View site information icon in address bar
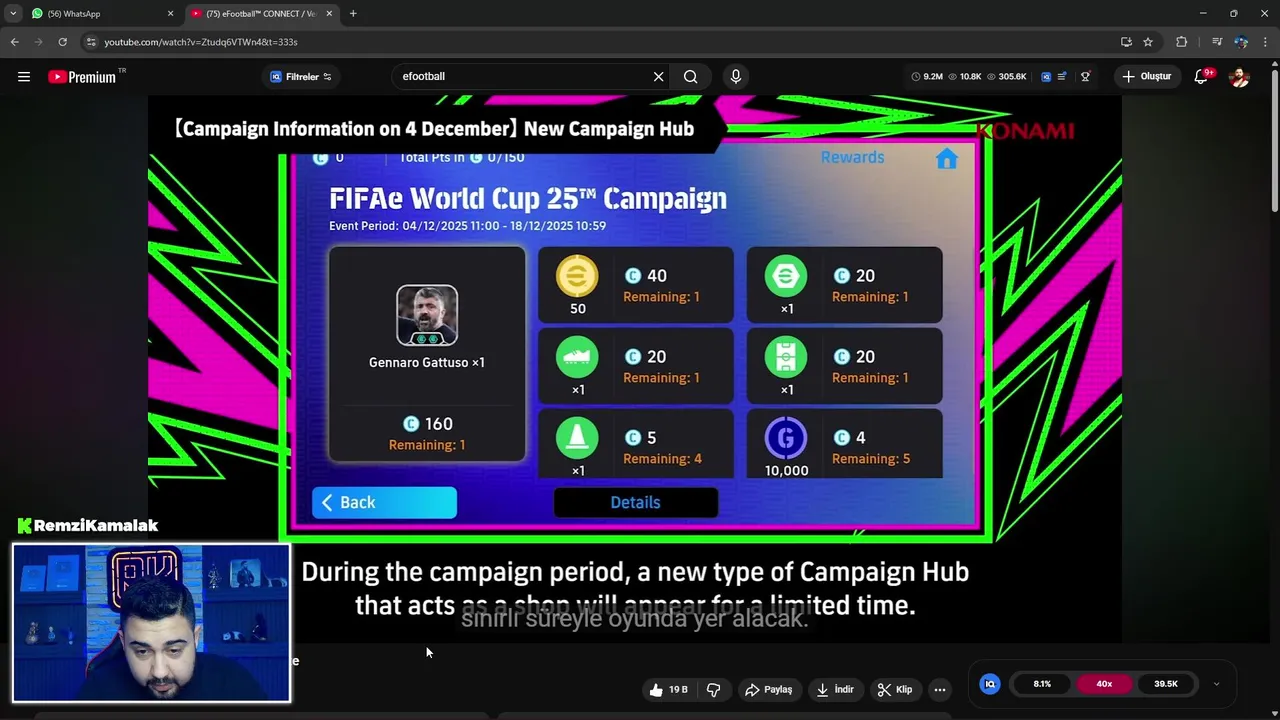This screenshot has height=720, width=1280. pos(91,42)
